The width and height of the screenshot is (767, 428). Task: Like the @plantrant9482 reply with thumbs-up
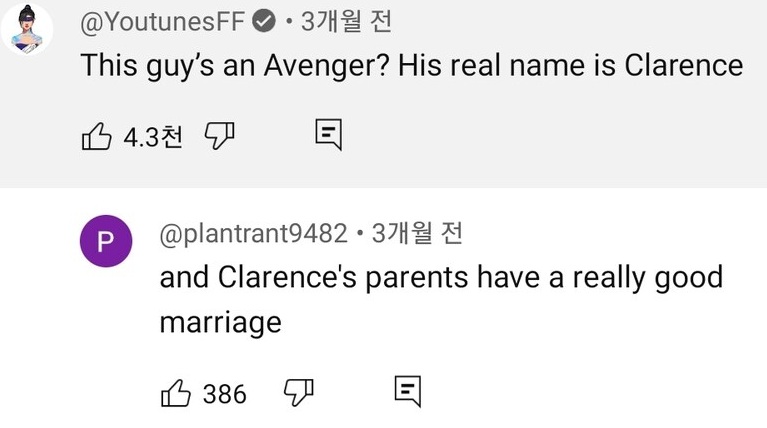click(x=175, y=393)
